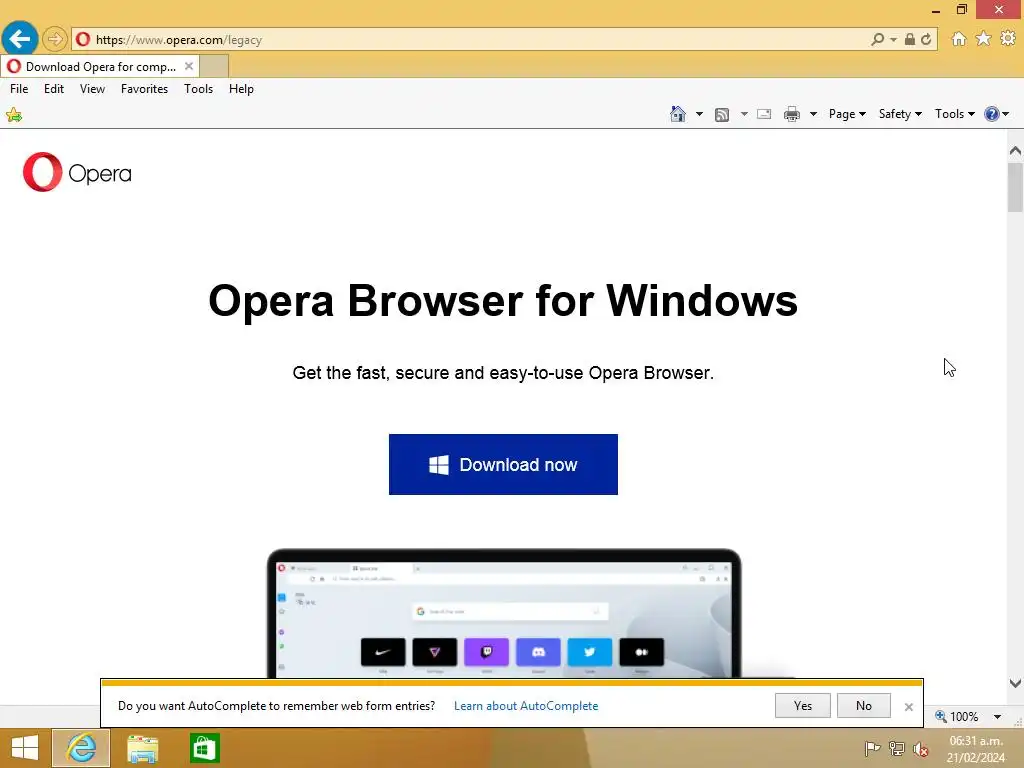The image size is (1024, 768).
Task: Click the network tray icon
Action: (897, 749)
